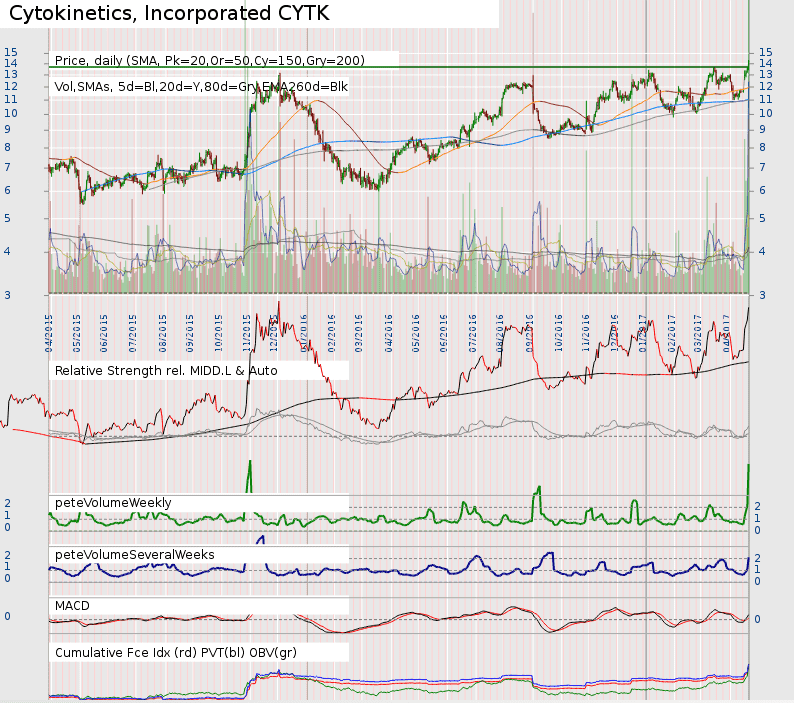Viewport: 794px width, 703px height.
Task: Click the 07/2016 date label
Action: click(473, 333)
